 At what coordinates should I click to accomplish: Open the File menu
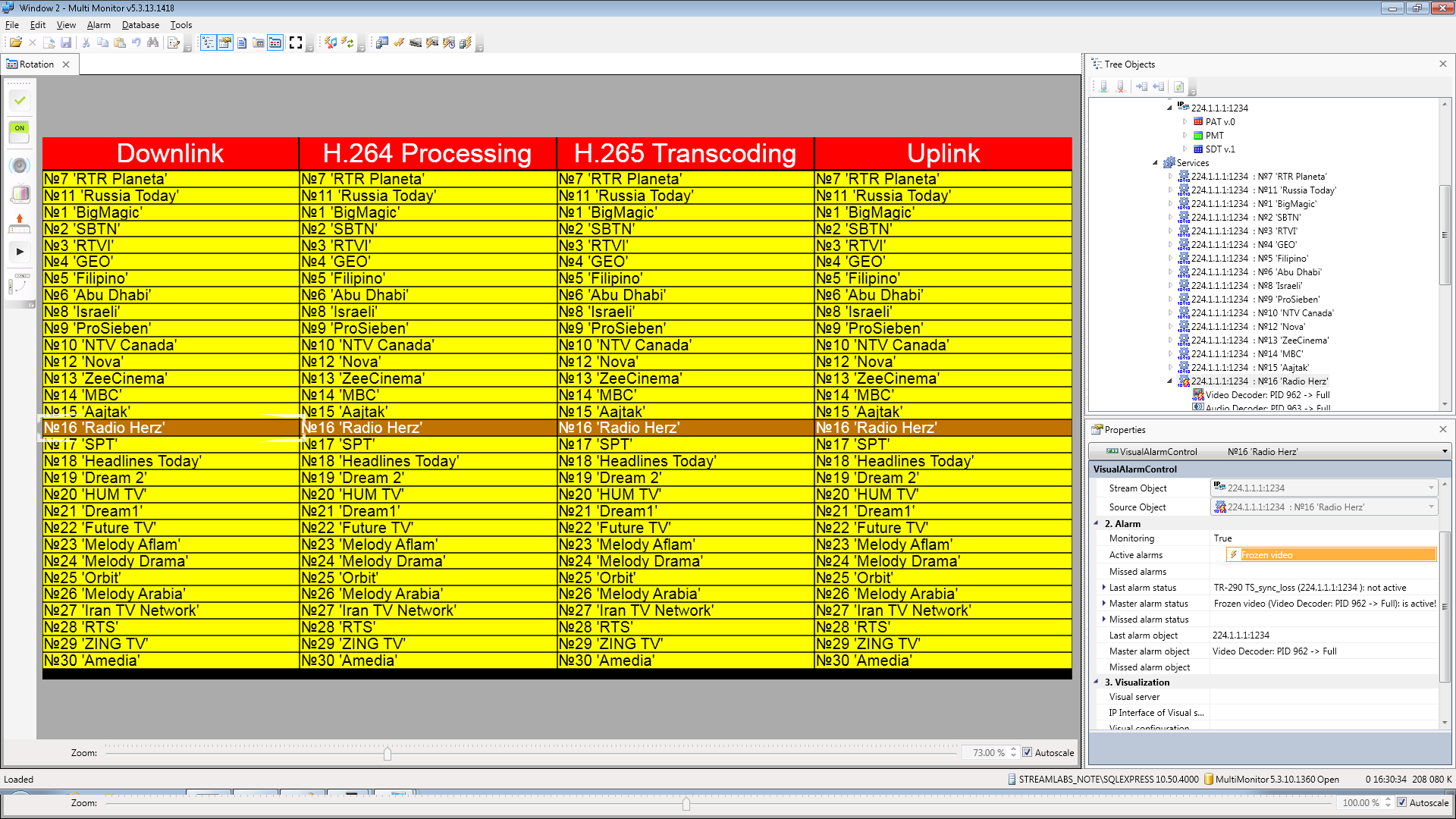point(11,25)
